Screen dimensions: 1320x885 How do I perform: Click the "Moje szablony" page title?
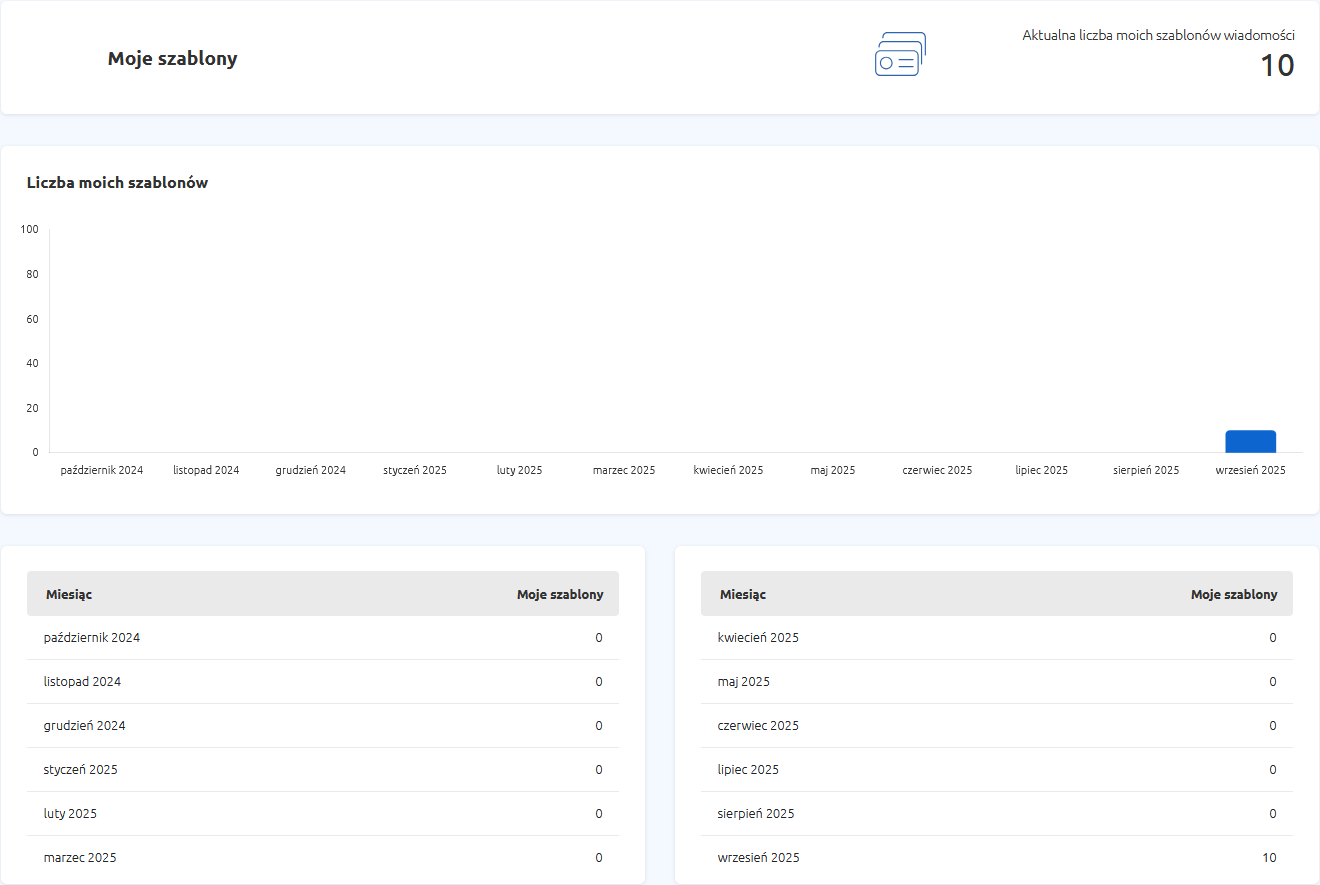[x=172, y=59]
